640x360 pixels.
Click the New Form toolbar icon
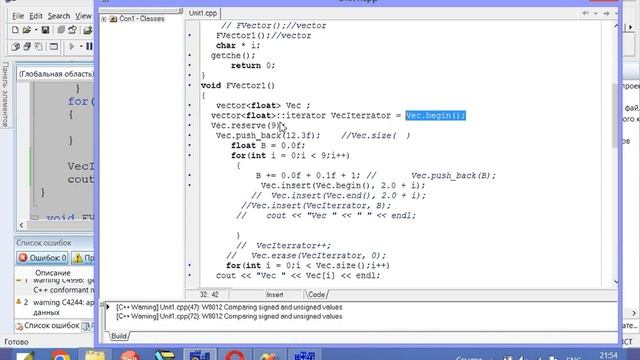(x=53, y=47)
